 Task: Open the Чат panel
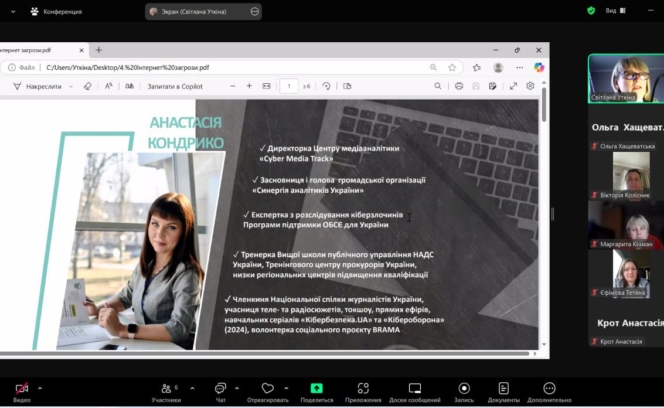pos(221,389)
